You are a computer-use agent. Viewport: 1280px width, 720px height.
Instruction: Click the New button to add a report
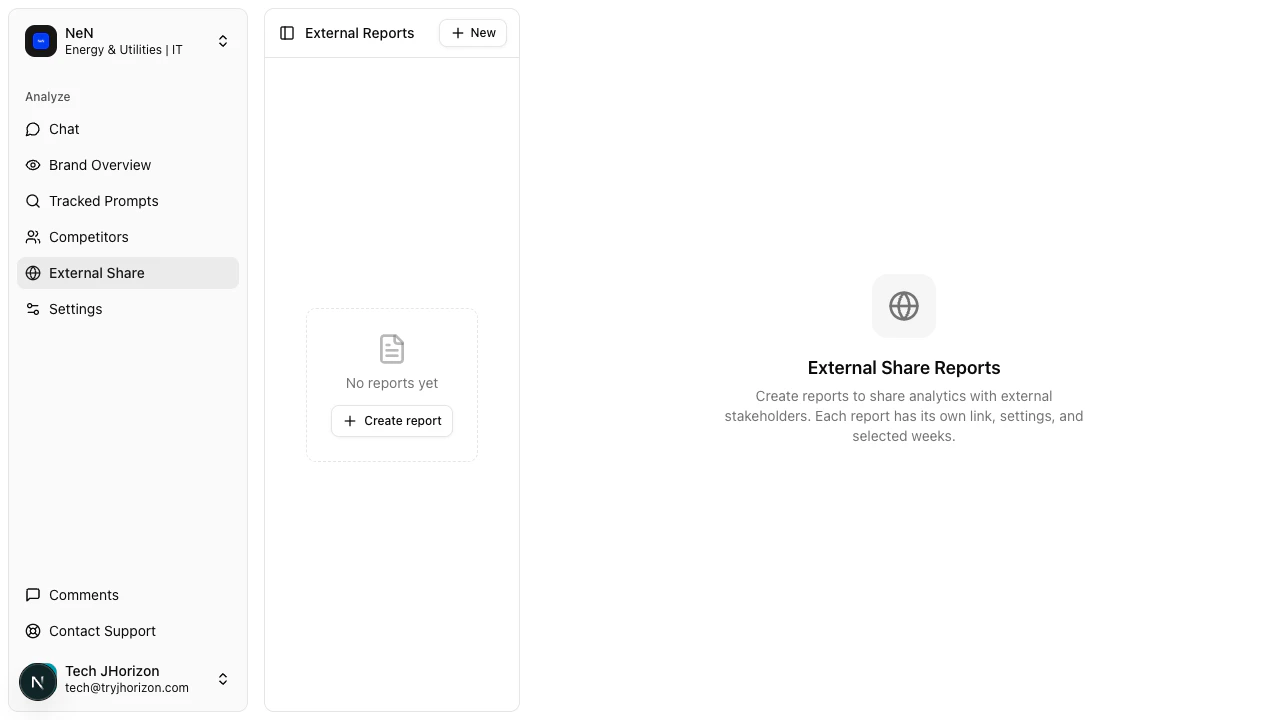click(472, 32)
